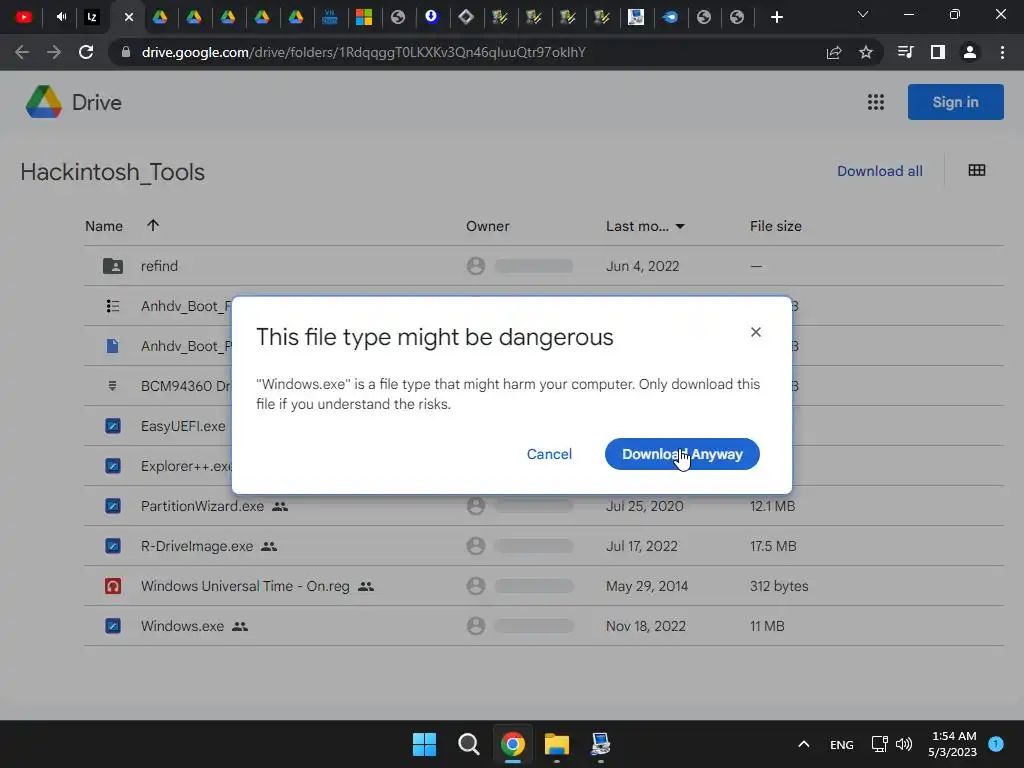This screenshot has width=1024, height=768.
Task: Click the Sign in button
Action: pos(955,102)
